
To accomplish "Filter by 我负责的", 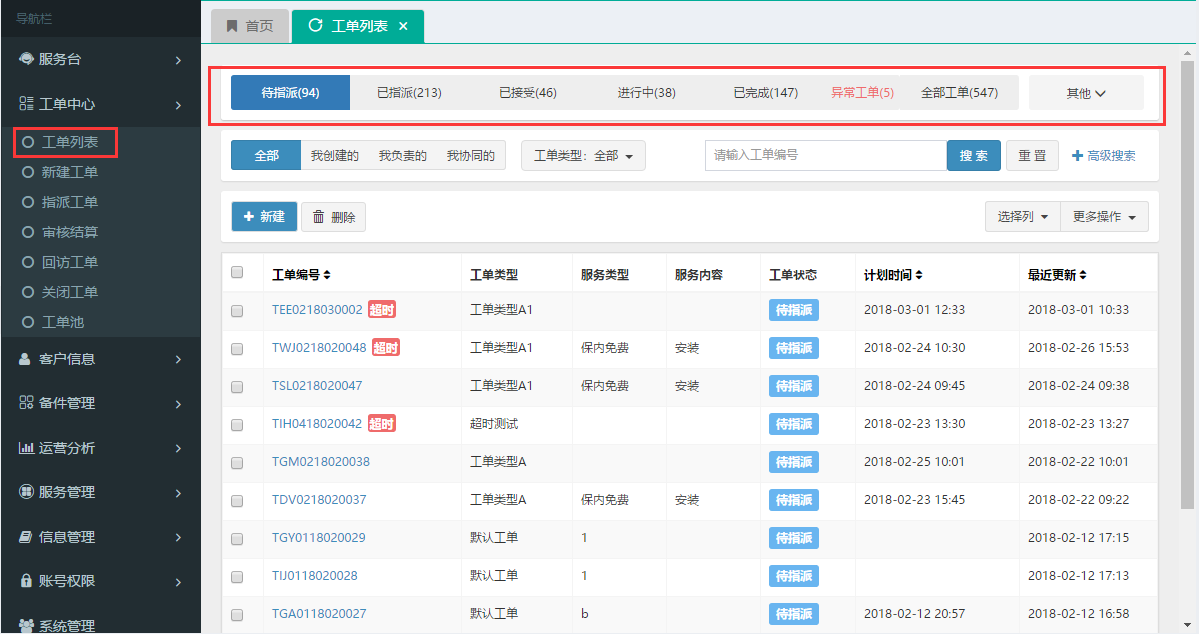I will point(403,155).
